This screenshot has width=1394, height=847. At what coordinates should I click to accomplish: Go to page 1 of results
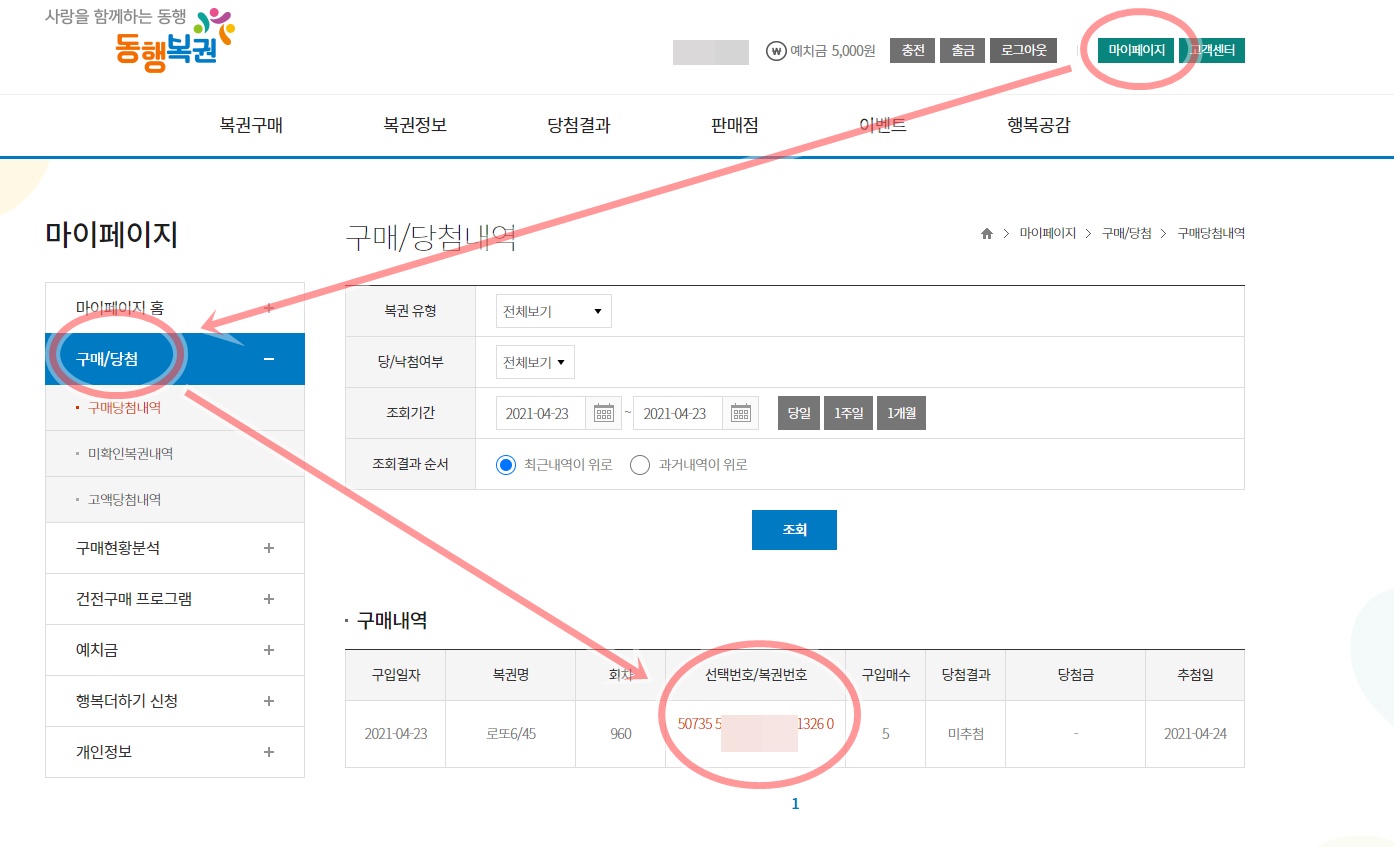(x=795, y=804)
